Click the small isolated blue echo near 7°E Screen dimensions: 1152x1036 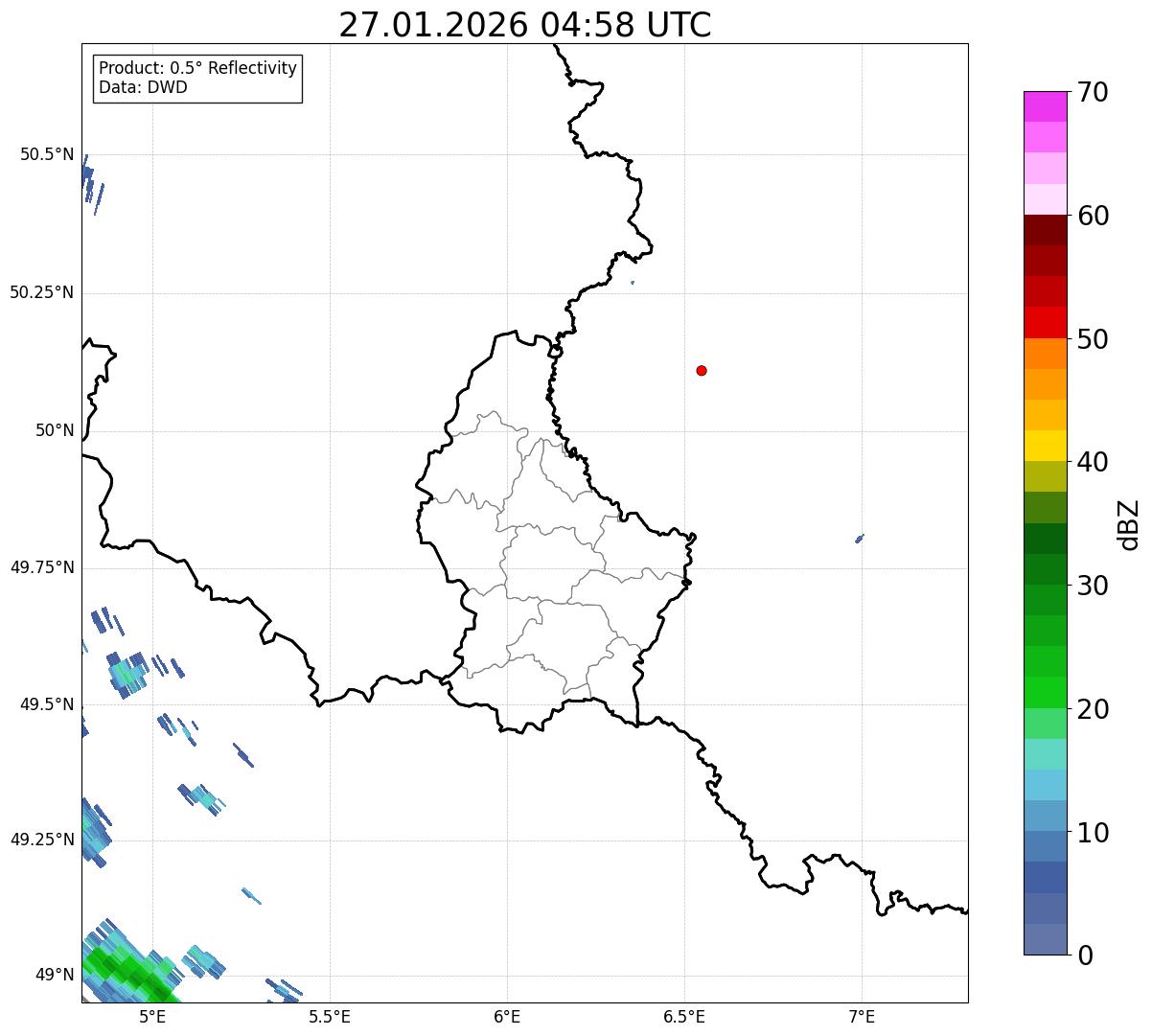tap(860, 539)
